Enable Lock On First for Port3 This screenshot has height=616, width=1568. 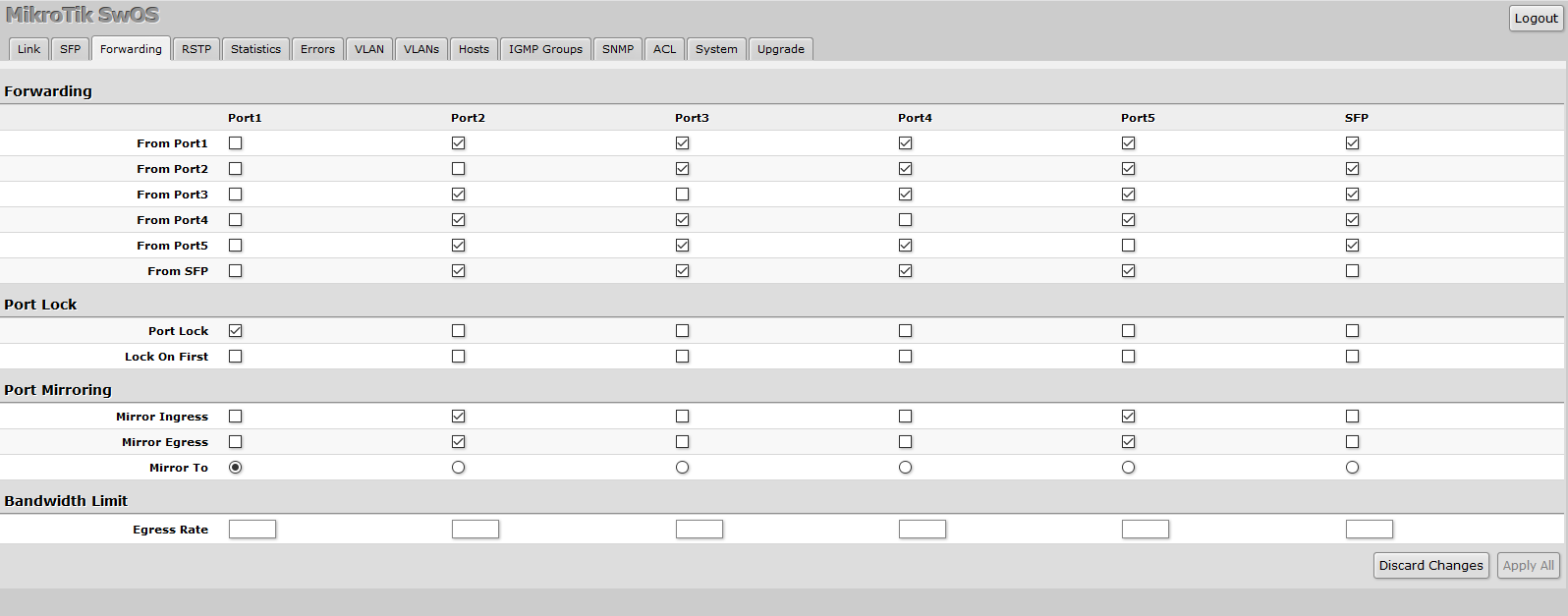coord(683,357)
